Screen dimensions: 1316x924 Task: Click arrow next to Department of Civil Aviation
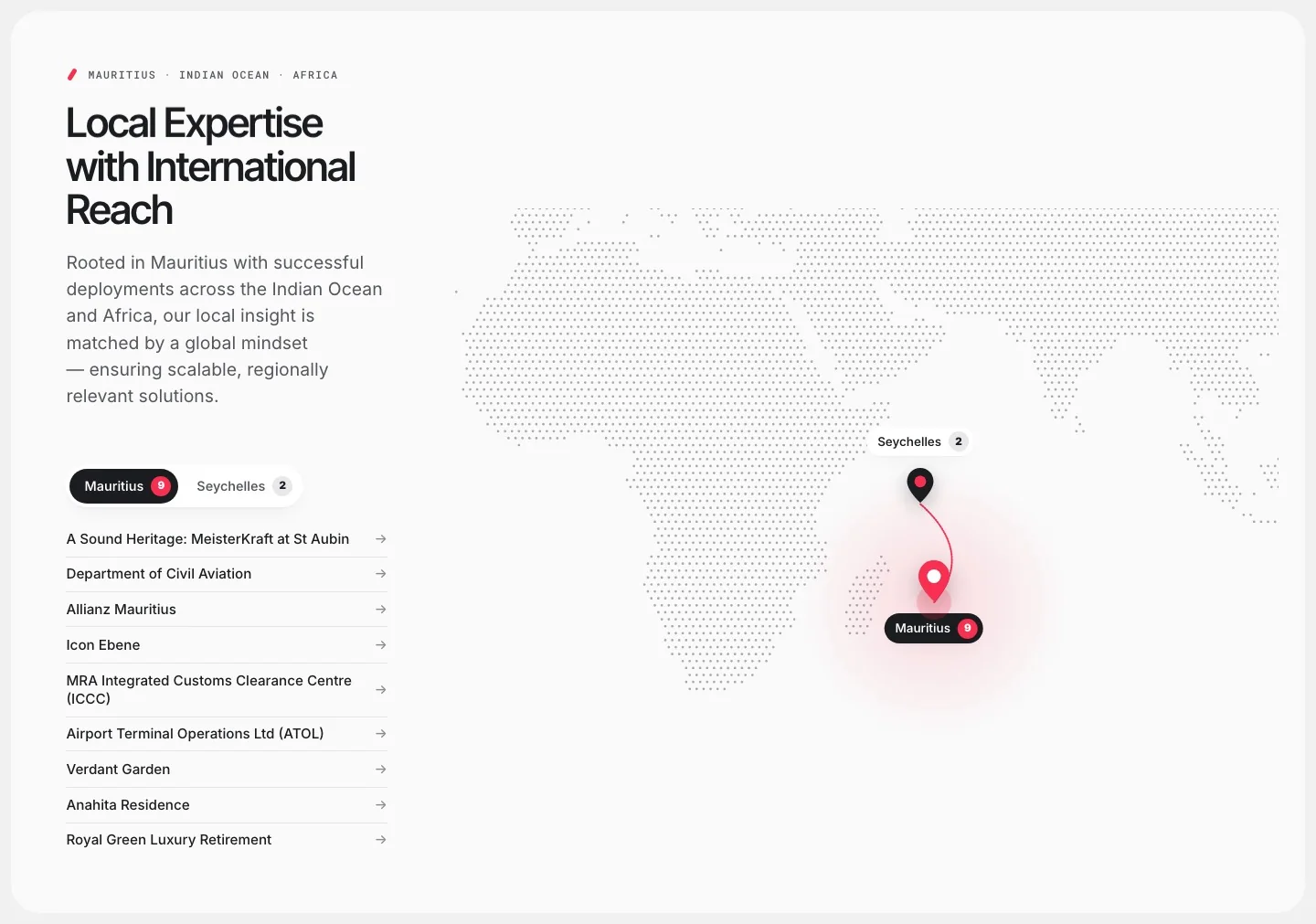coord(381,574)
